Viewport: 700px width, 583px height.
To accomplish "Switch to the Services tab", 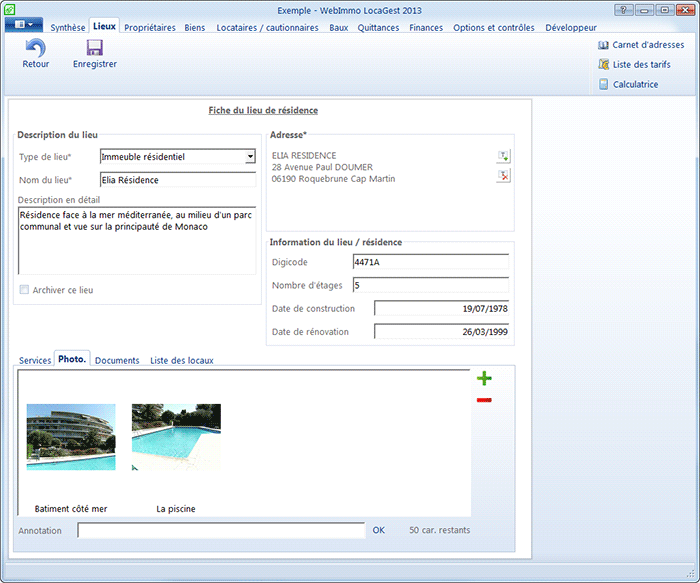I will pos(35,360).
